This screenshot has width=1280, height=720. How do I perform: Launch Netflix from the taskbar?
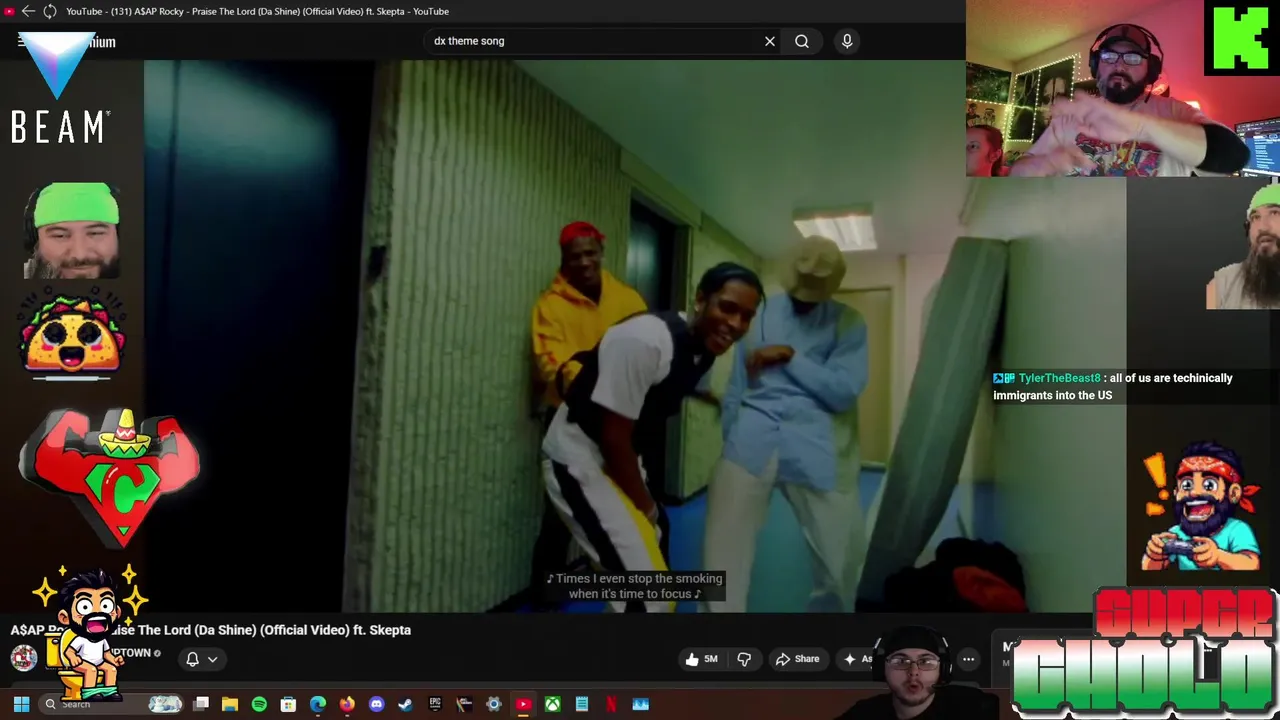(x=611, y=704)
